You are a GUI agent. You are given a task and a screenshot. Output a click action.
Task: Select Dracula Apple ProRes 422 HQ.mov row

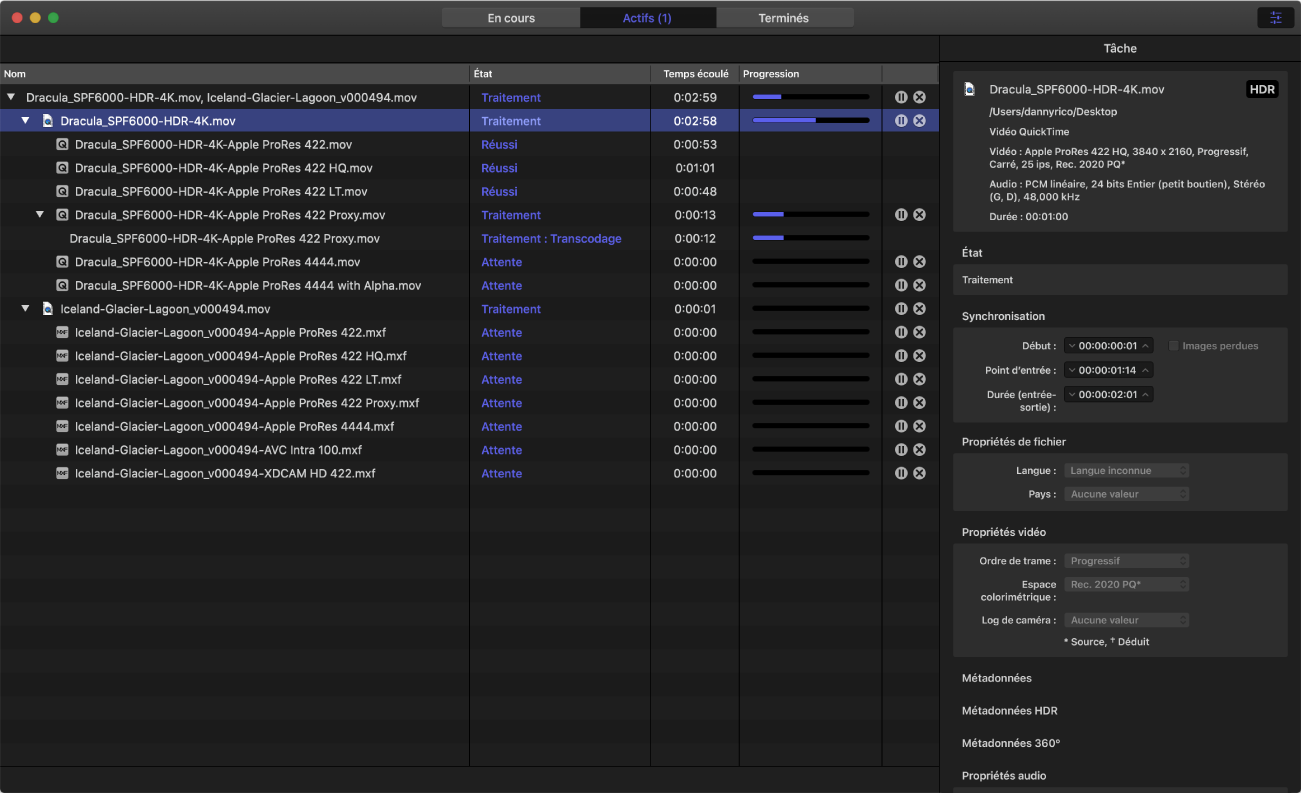pos(470,168)
